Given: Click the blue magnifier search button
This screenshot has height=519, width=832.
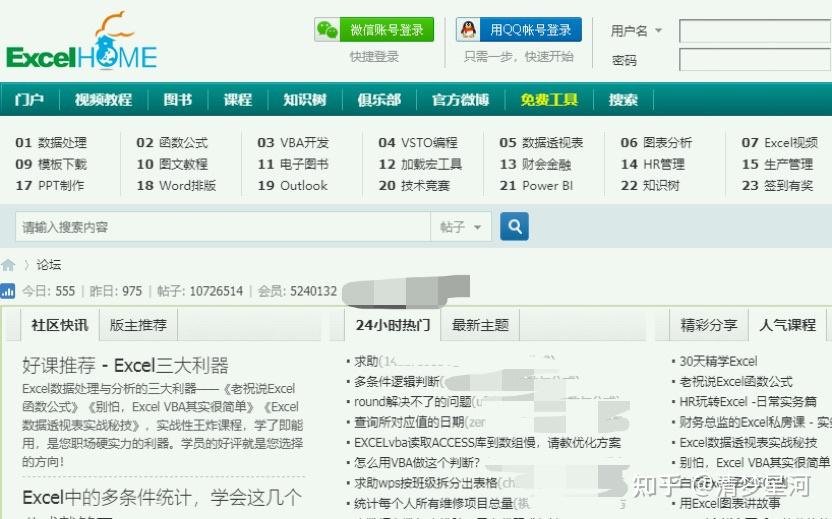Looking at the screenshot, I should pyautogui.click(x=514, y=227).
